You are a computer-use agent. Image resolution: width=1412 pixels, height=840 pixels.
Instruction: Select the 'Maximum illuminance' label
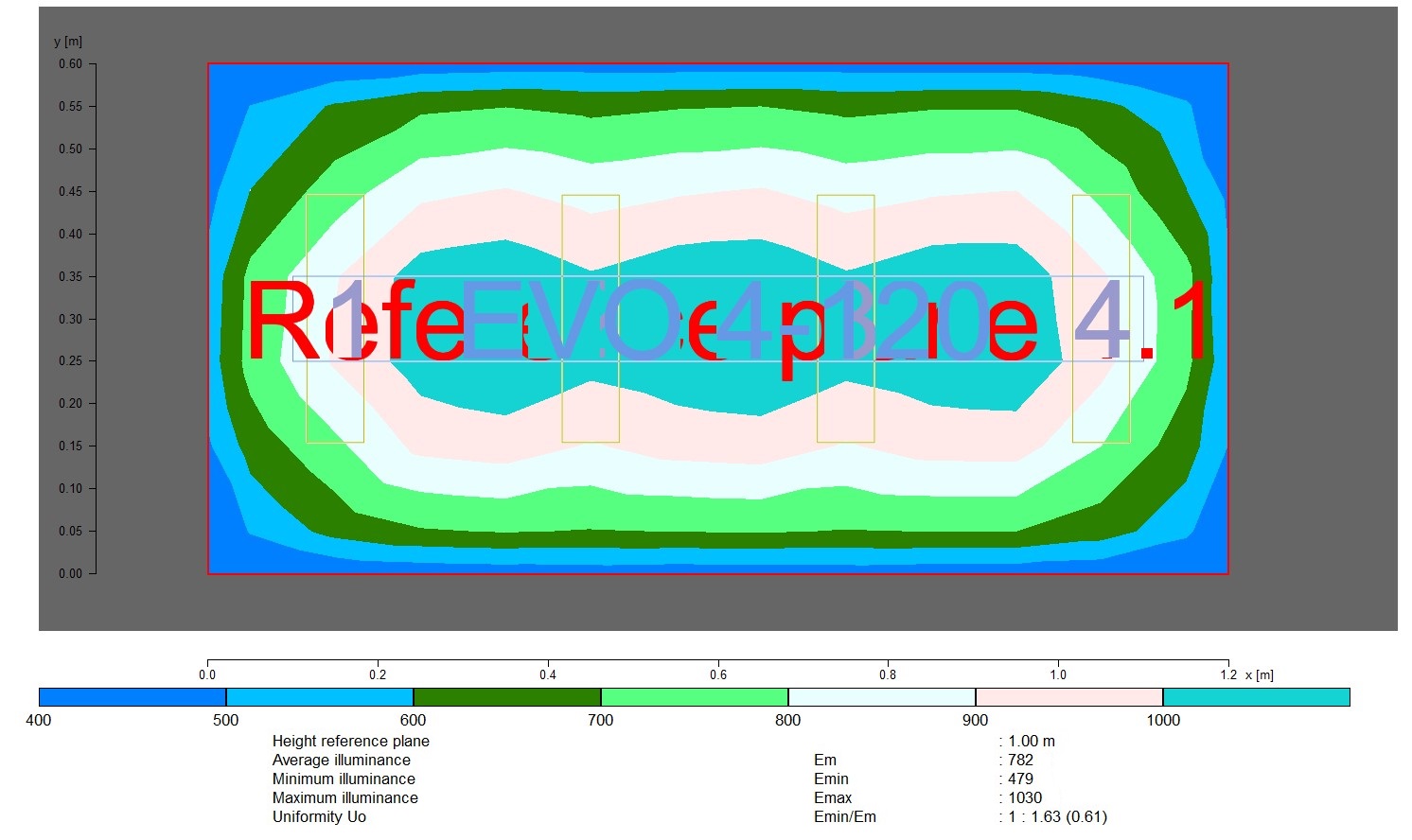tap(345, 798)
